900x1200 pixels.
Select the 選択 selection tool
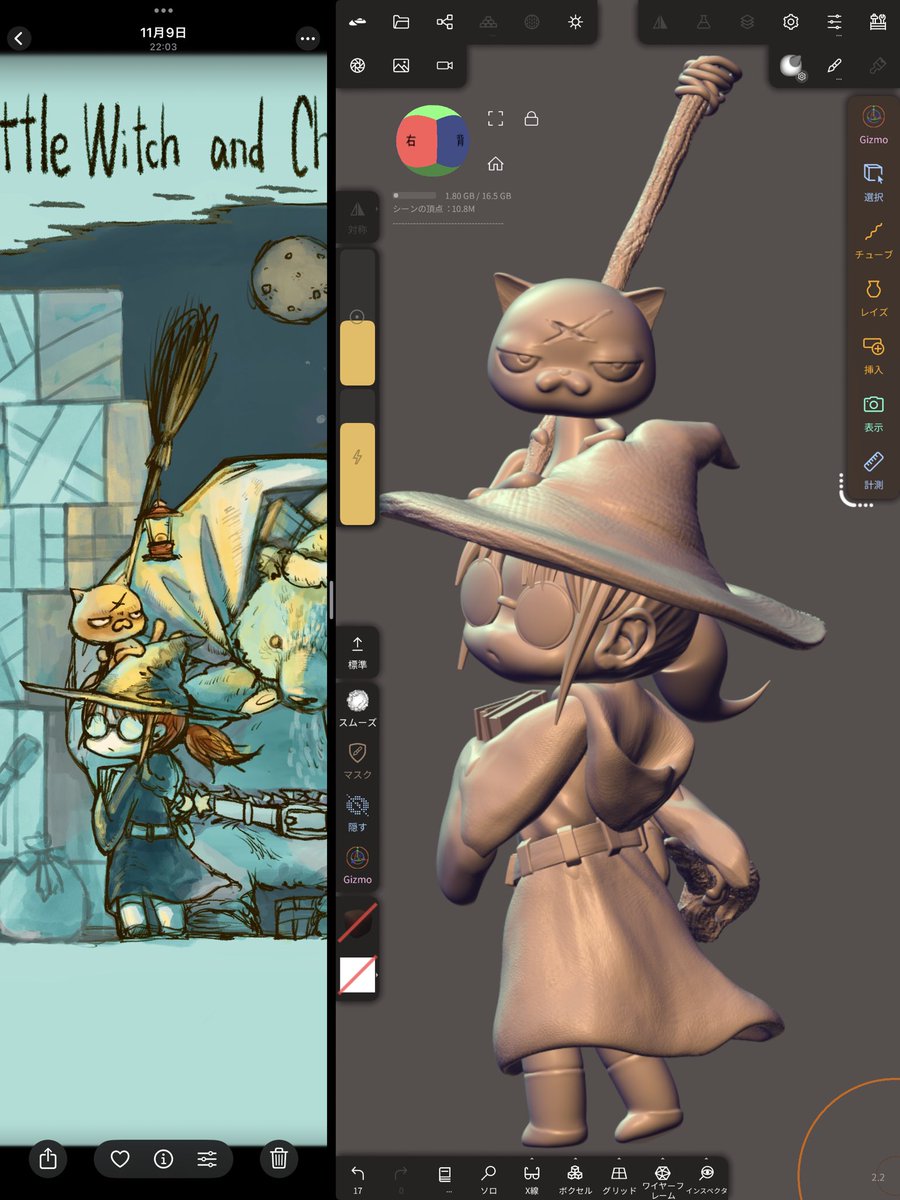(x=873, y=181)
